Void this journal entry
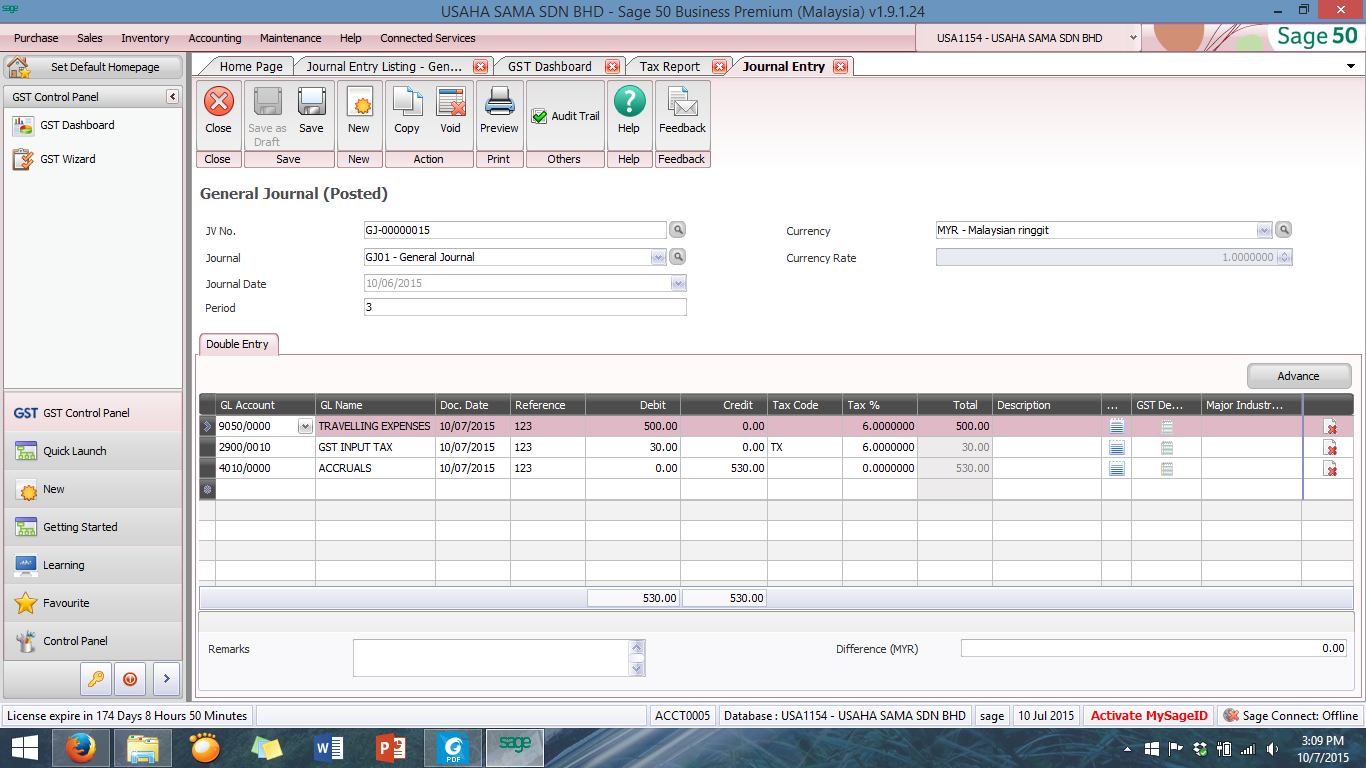This screenshot has width=1366, height=768. [x=451, y=110]
